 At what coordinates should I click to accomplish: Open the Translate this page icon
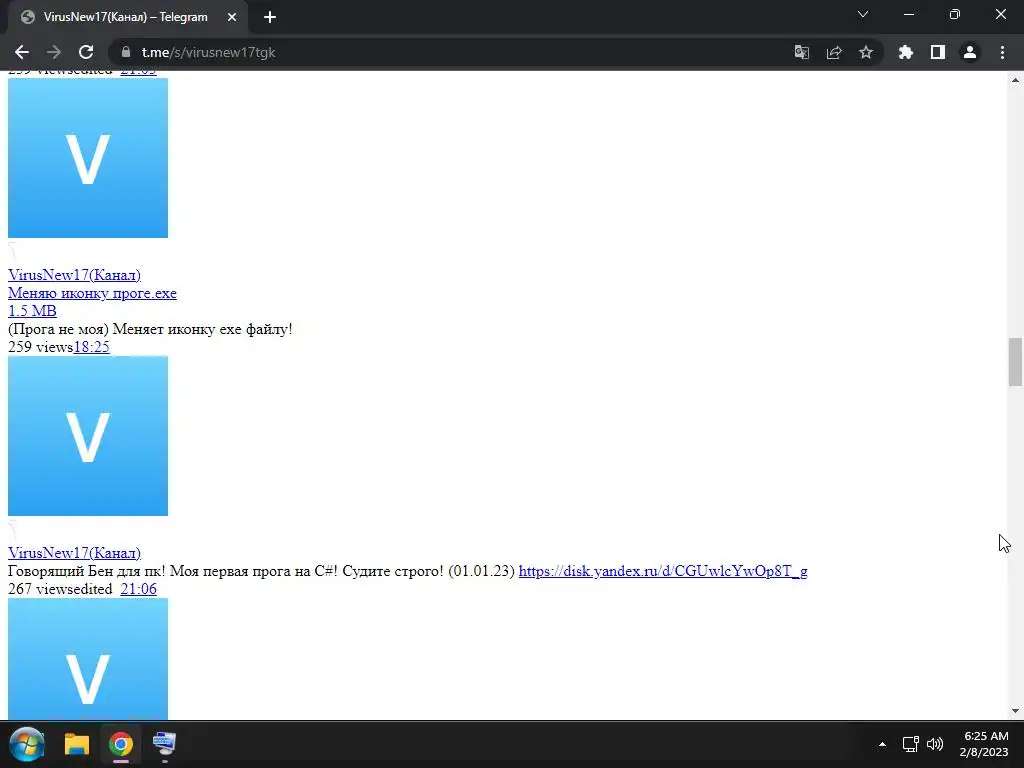coord(801,52)
